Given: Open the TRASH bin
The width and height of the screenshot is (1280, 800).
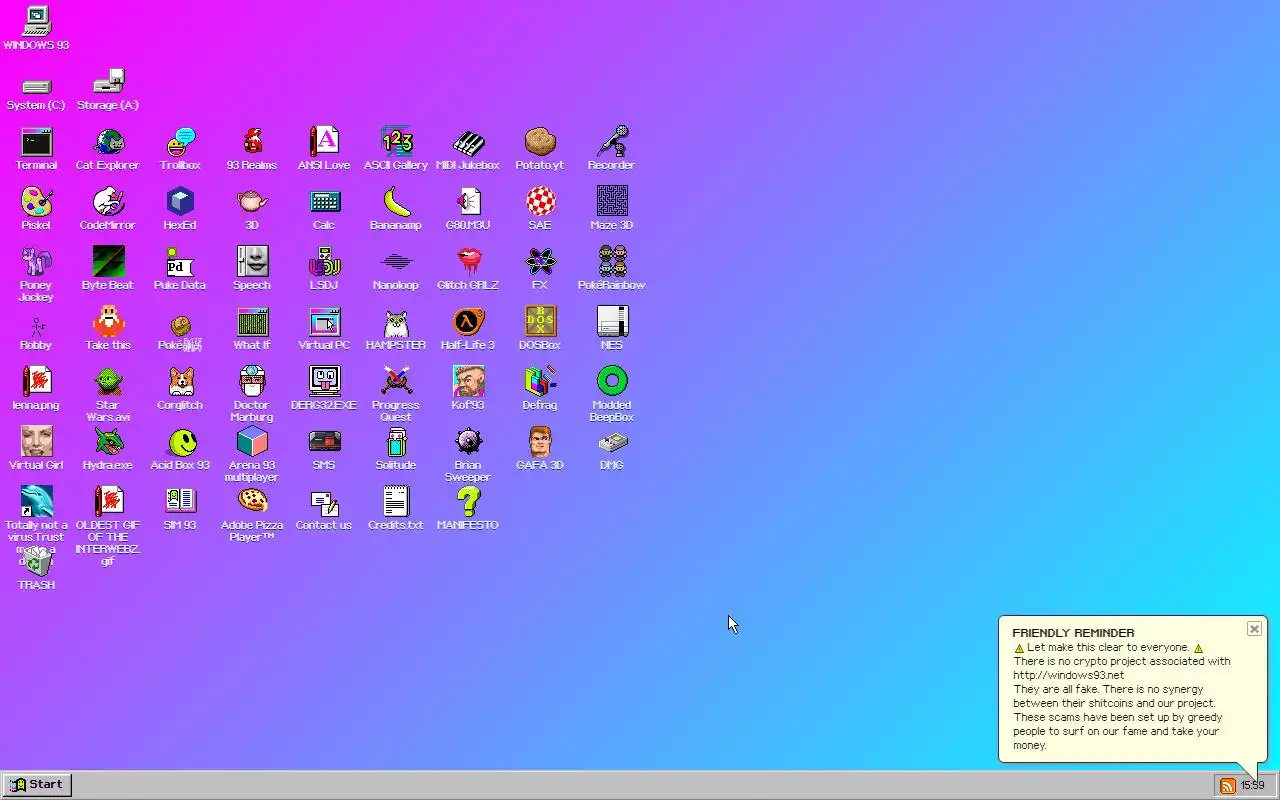Looking at the screenshot, I should [x=36, y=562].
